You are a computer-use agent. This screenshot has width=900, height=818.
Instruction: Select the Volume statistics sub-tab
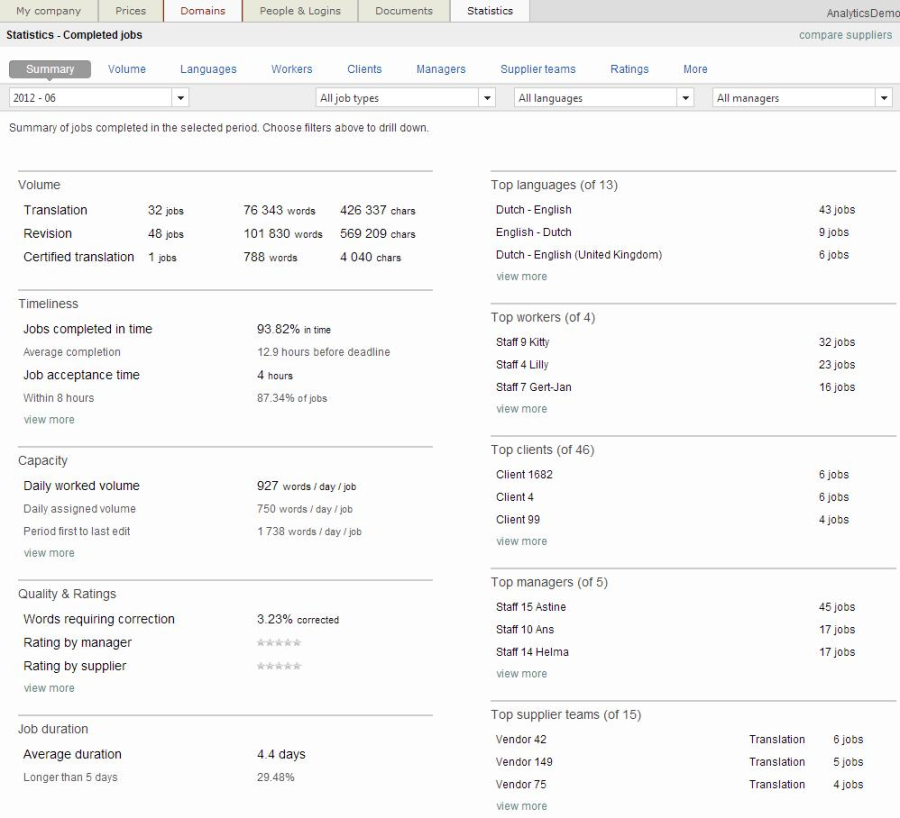point(127,69)
